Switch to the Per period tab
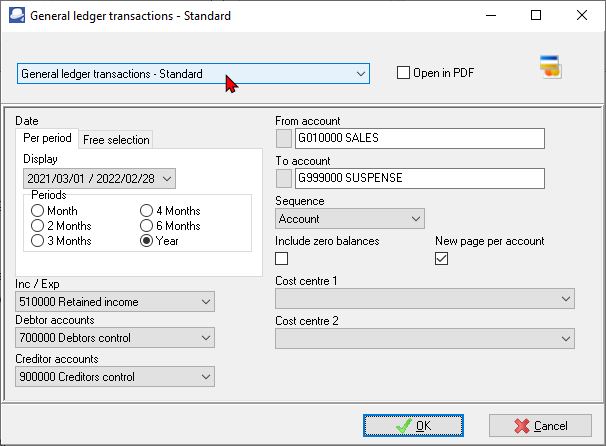The width and height of the screenshot is (606, 446). click(x=47, y=139)
